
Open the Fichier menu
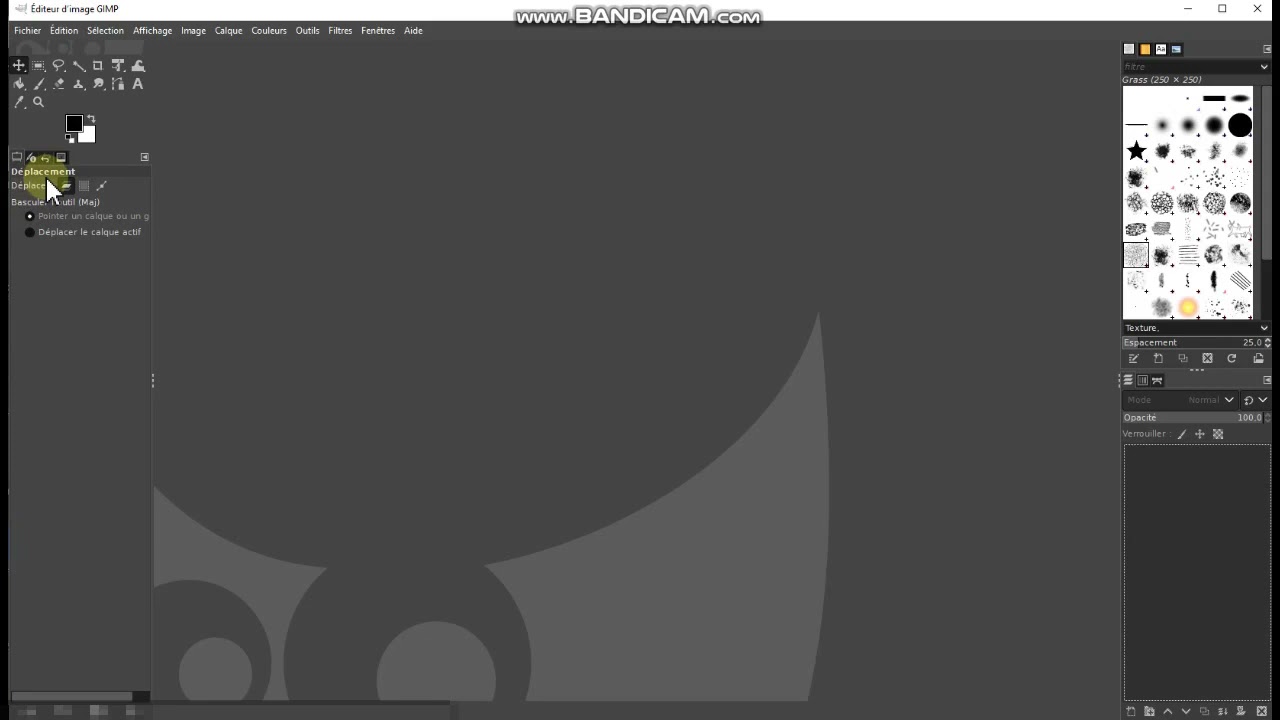(28, 30)
